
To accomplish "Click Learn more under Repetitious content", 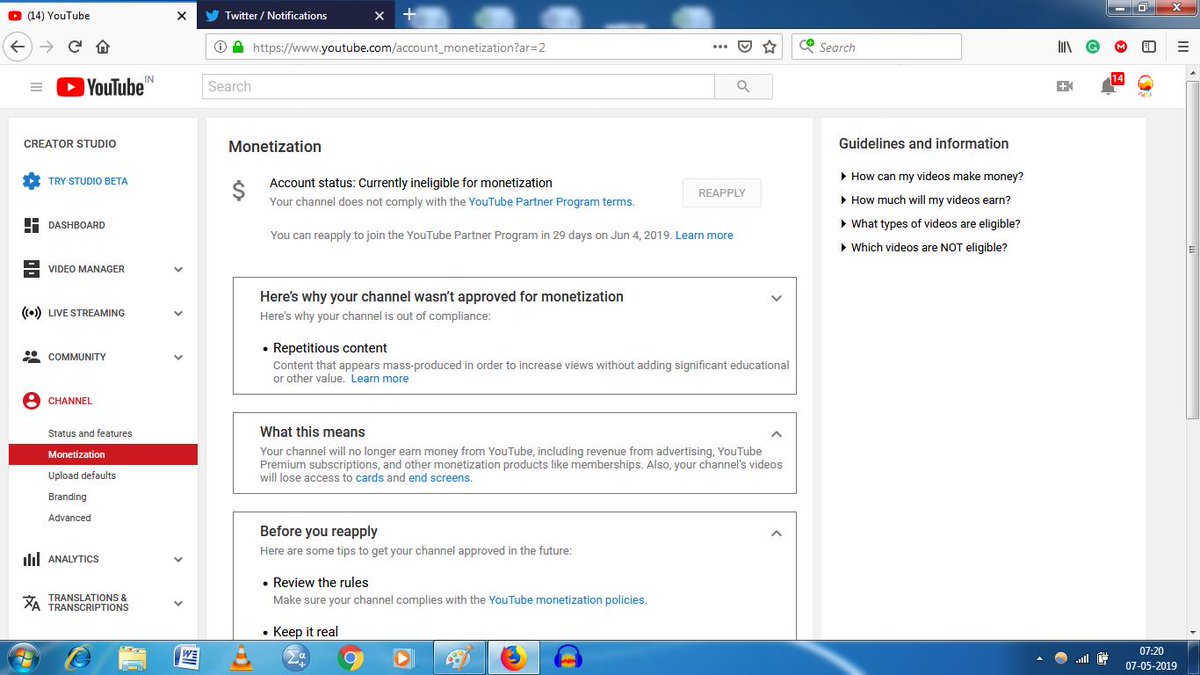I will tap(380, 379).
